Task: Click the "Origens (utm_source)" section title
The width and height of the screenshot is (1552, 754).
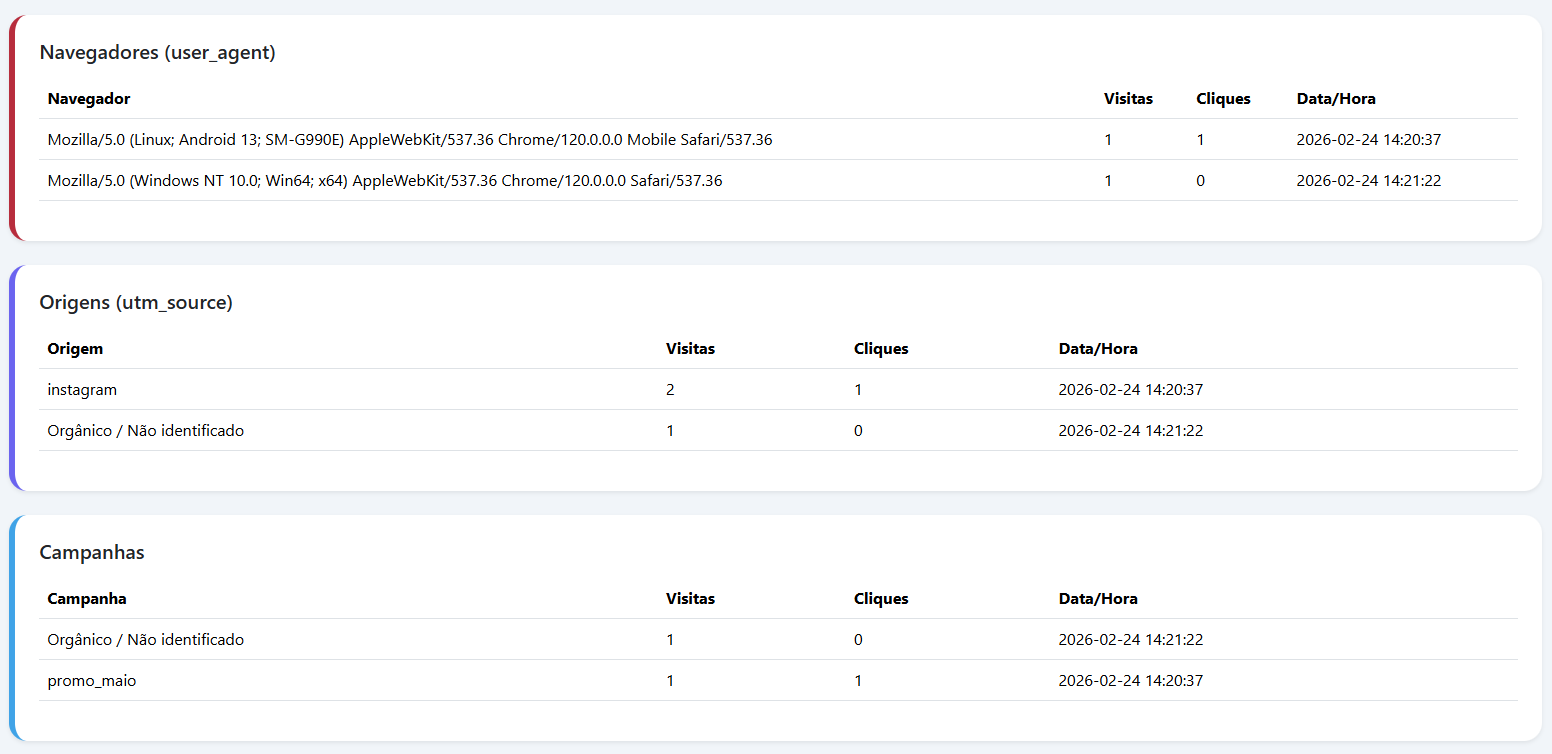Action: 136,303
